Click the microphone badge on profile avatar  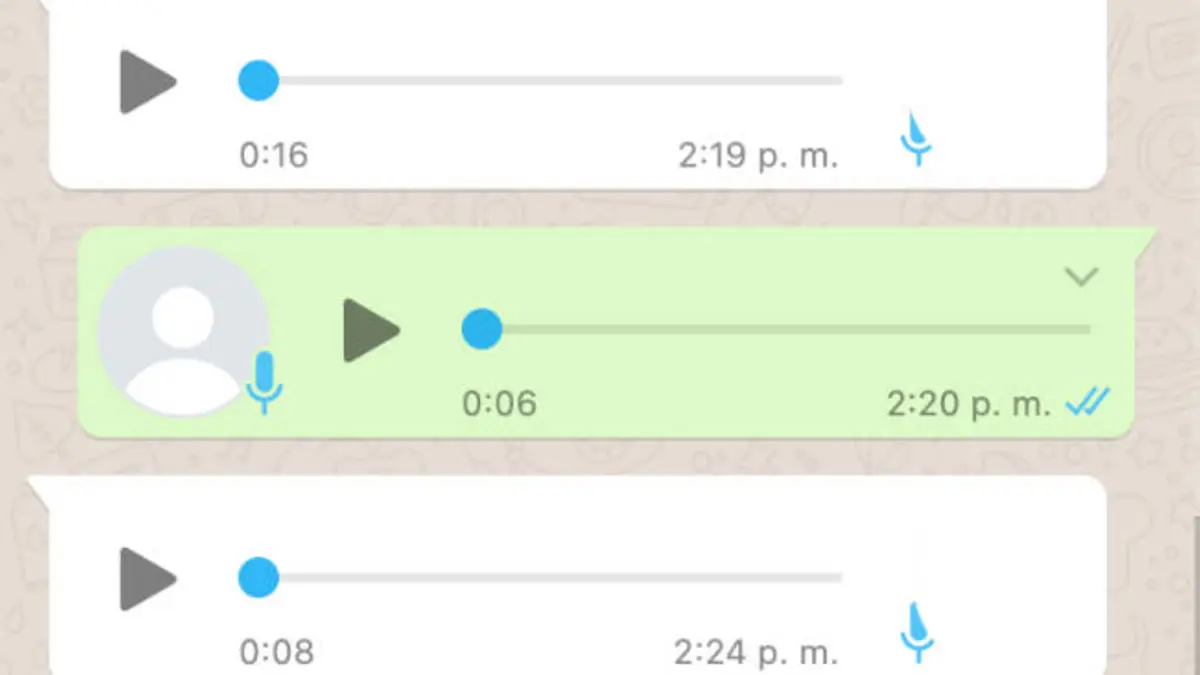pos(265,382)
